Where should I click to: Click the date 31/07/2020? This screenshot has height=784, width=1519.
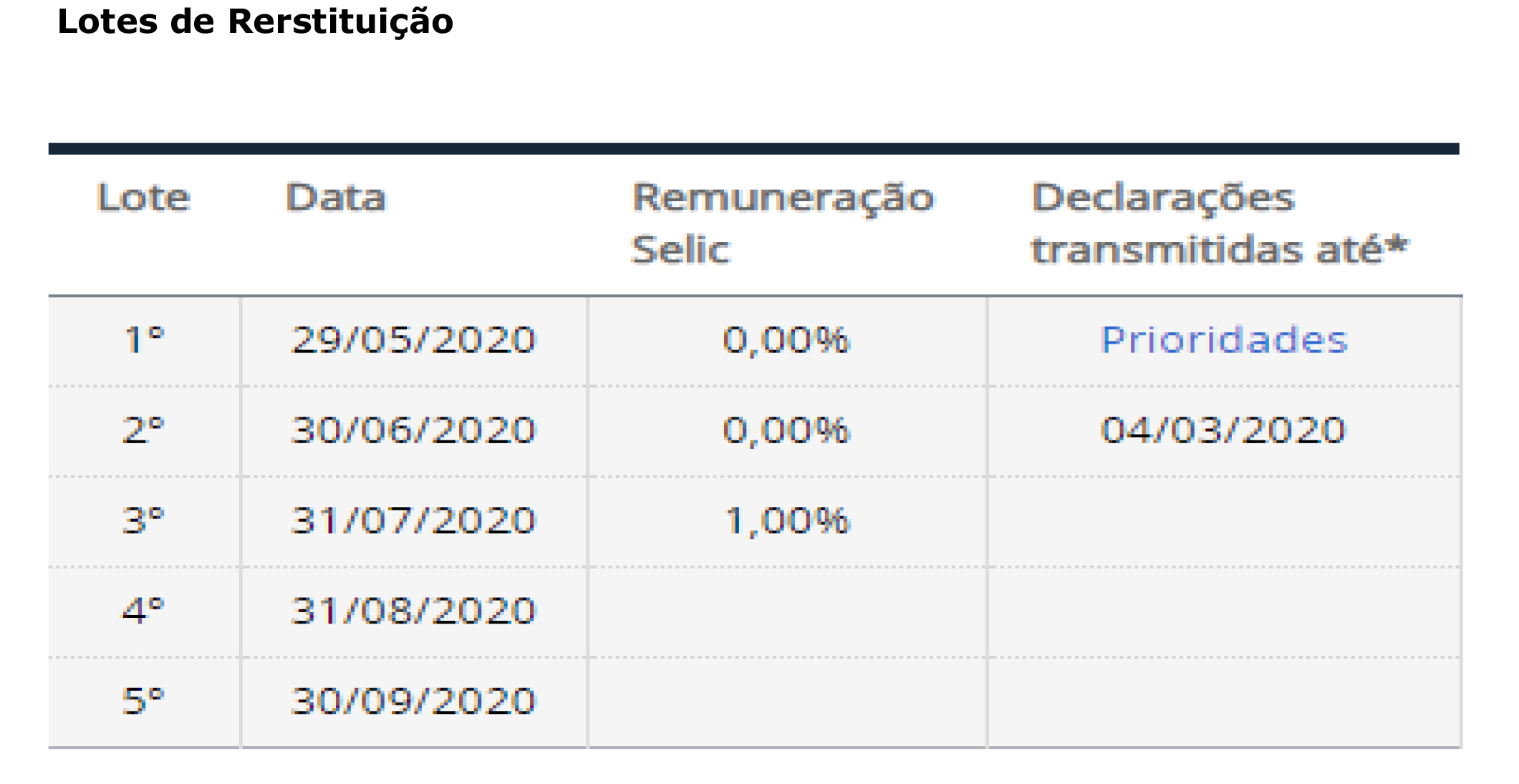413,521
